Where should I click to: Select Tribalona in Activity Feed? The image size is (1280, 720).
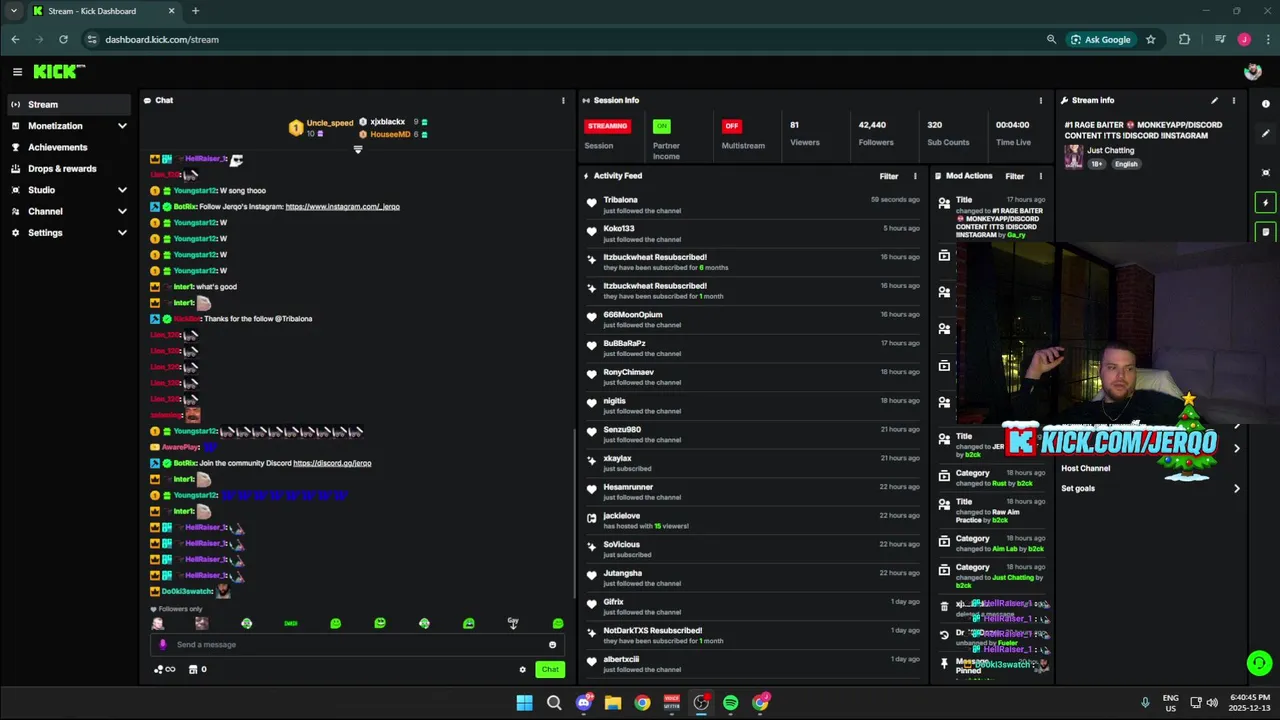click(620, 200)
